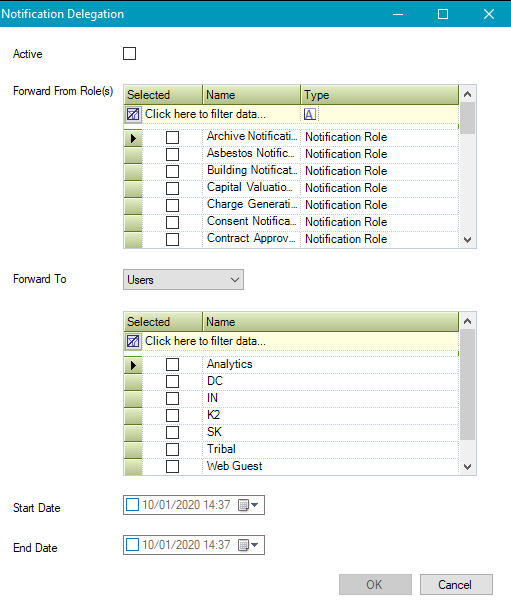Viewport: 511px width, 614px height.
Task: Open the Forward To Users dropdown
Action: point(183,280)
